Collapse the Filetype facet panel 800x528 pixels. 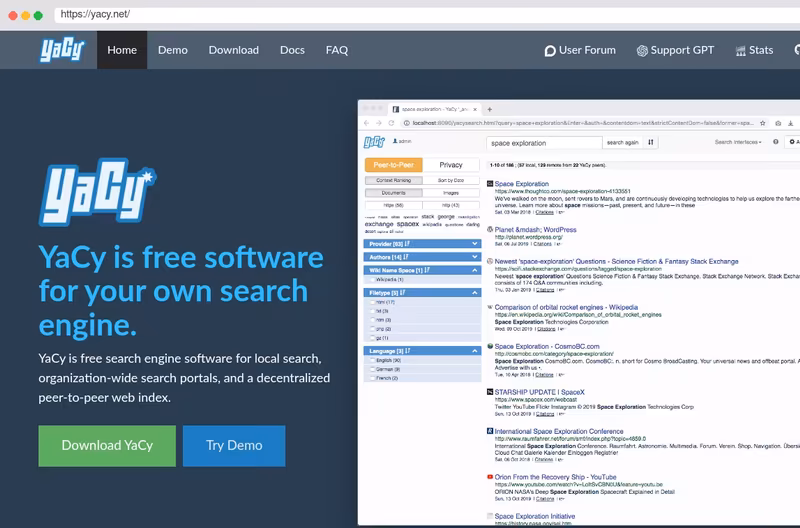tap(422, 293)
